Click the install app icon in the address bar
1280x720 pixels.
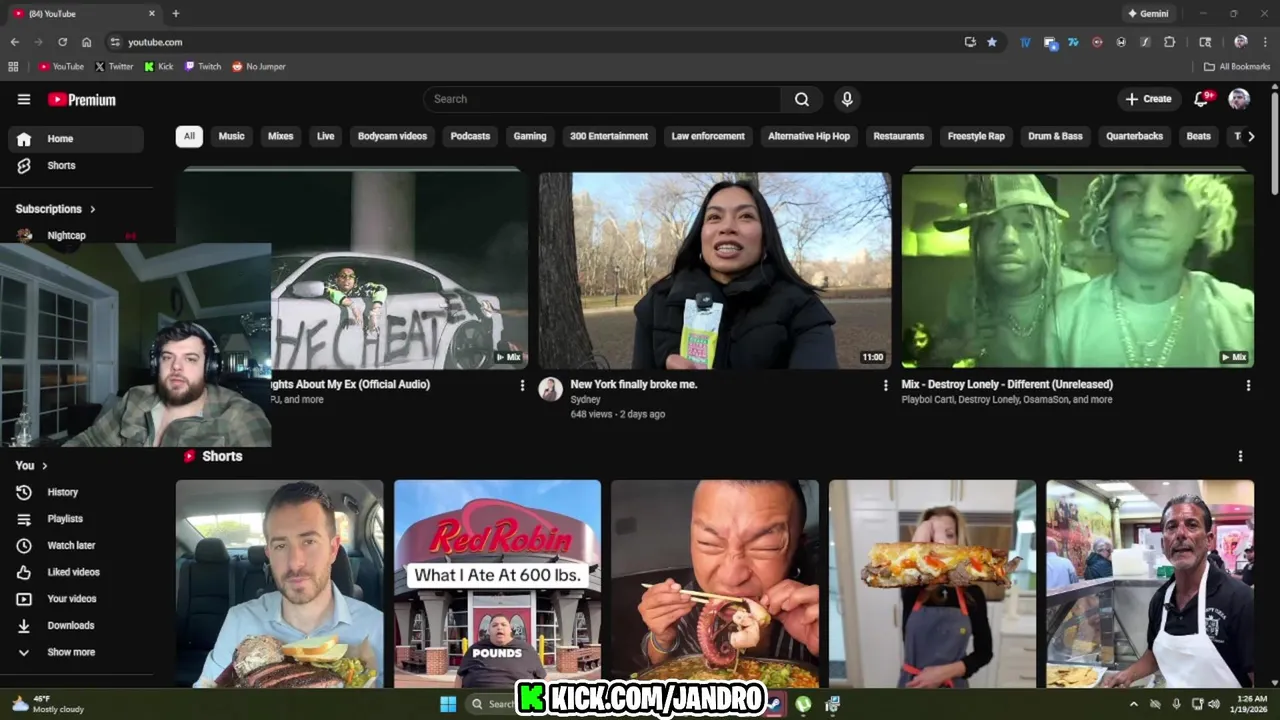point(970,42)
